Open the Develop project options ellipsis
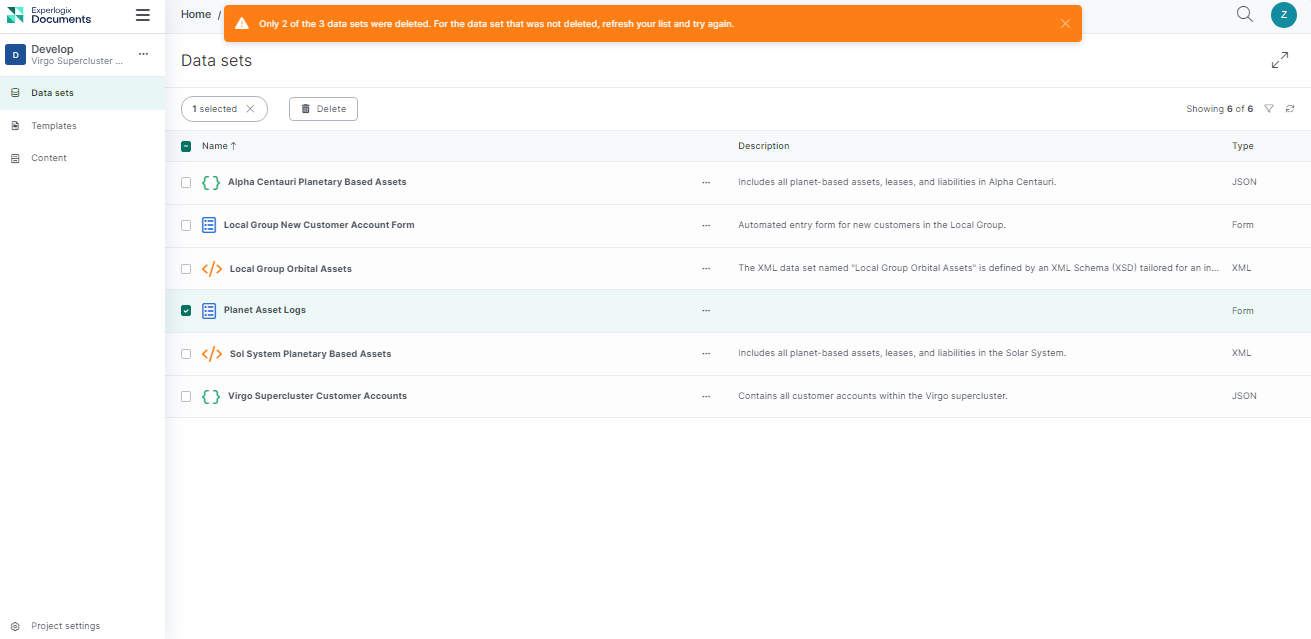The height and width of the screenshot is (639, 1311). (143, 54)
